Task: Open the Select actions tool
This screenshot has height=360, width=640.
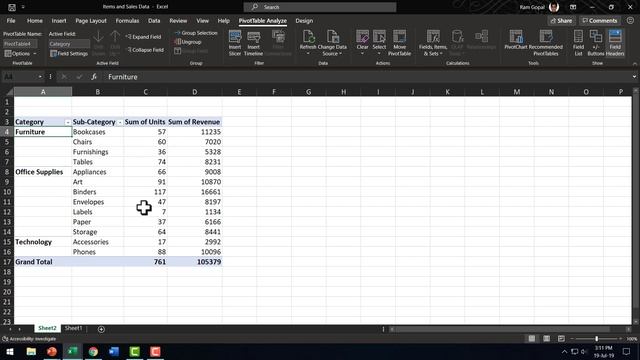Action: (x=379, y=42)
